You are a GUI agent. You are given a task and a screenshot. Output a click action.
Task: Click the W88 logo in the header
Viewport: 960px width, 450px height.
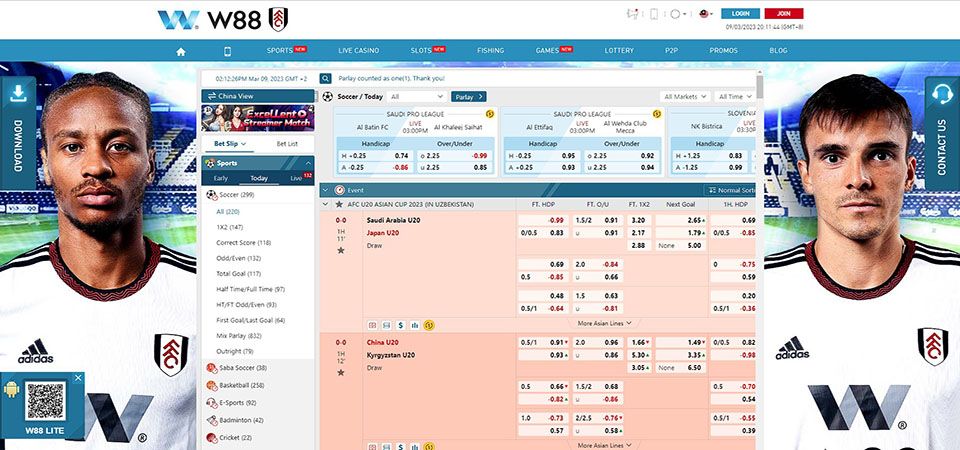(223, 20)
